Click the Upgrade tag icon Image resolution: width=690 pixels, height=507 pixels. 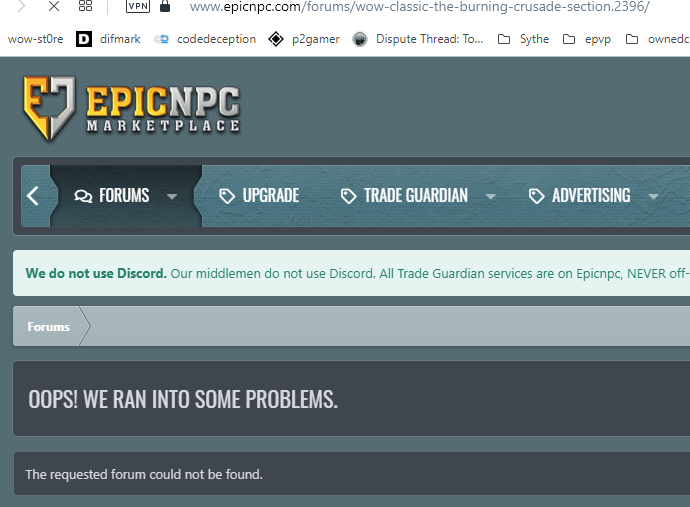coord(227,196)
